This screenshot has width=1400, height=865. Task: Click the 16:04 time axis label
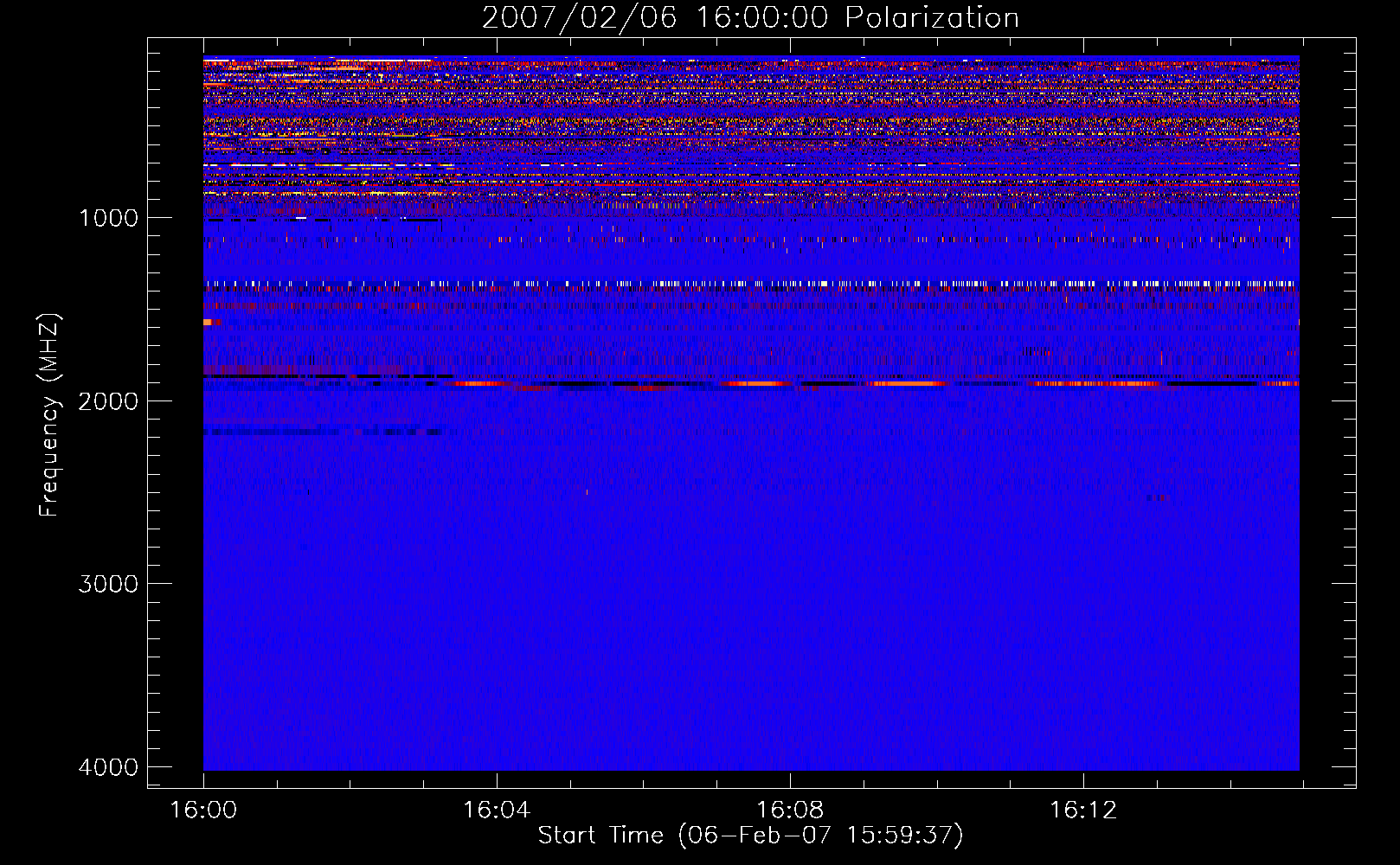tap(497, 811)
